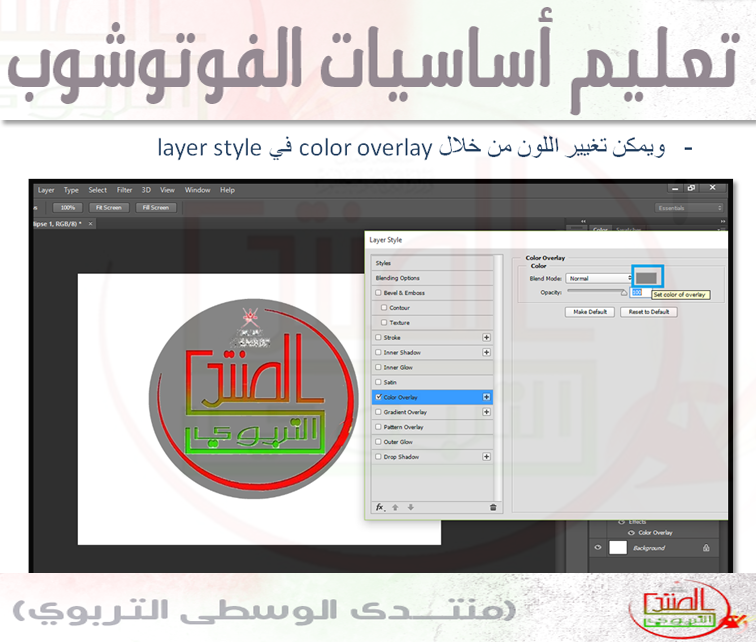This screenshot has width=756, height=642.
Task: Open the Essentials workspace dropdown
Action: coord(688,208)
